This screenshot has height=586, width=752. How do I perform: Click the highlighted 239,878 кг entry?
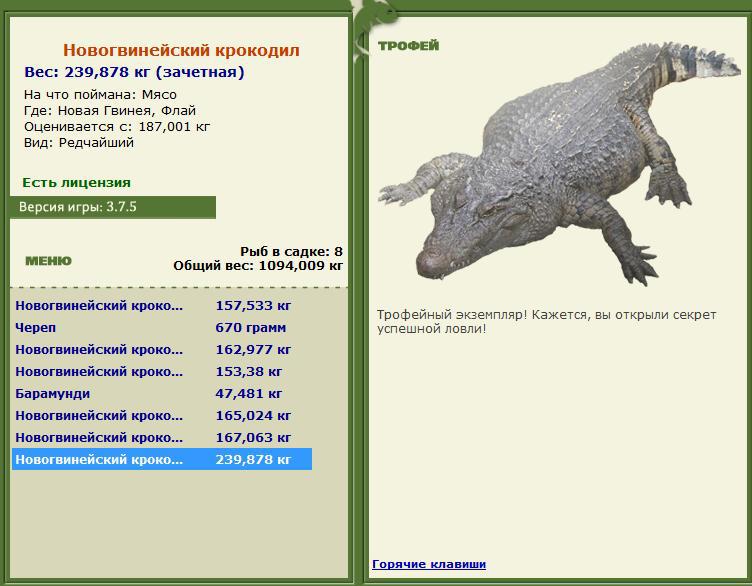click(x=162, y=459)
